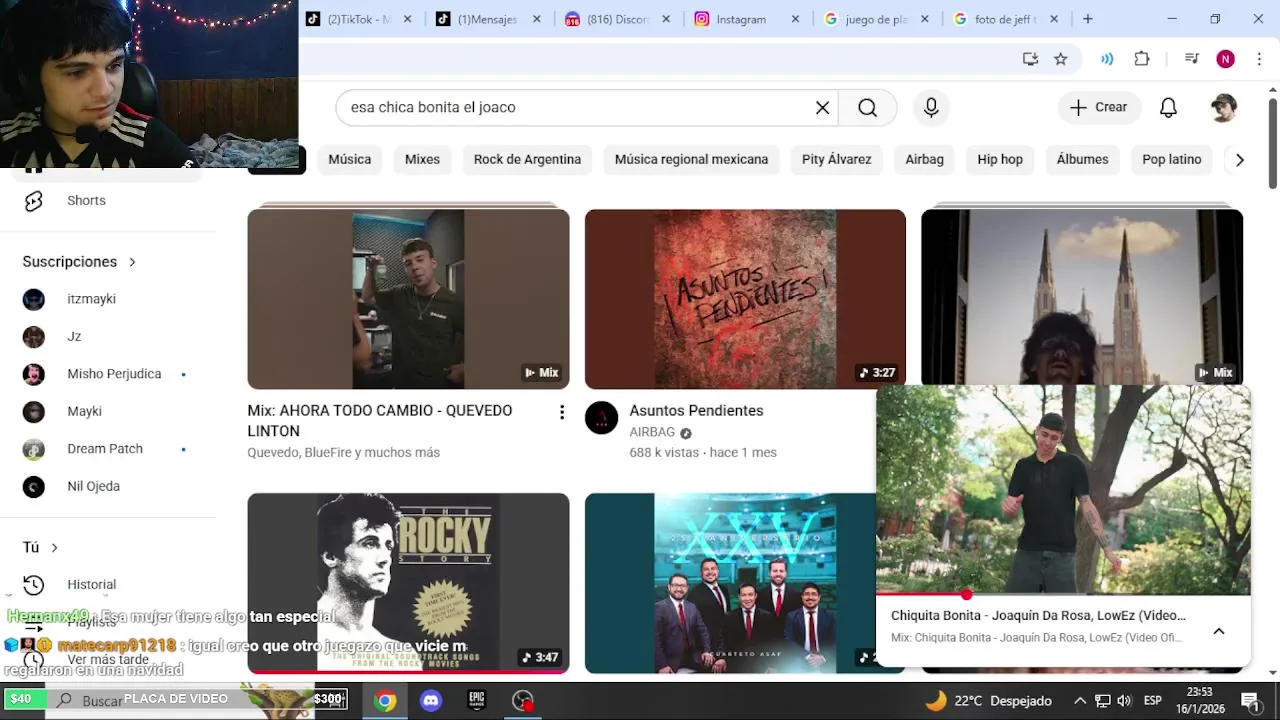1280x720 pixels.
Task: Open Chrome profile N icon
Action: 1225,59
